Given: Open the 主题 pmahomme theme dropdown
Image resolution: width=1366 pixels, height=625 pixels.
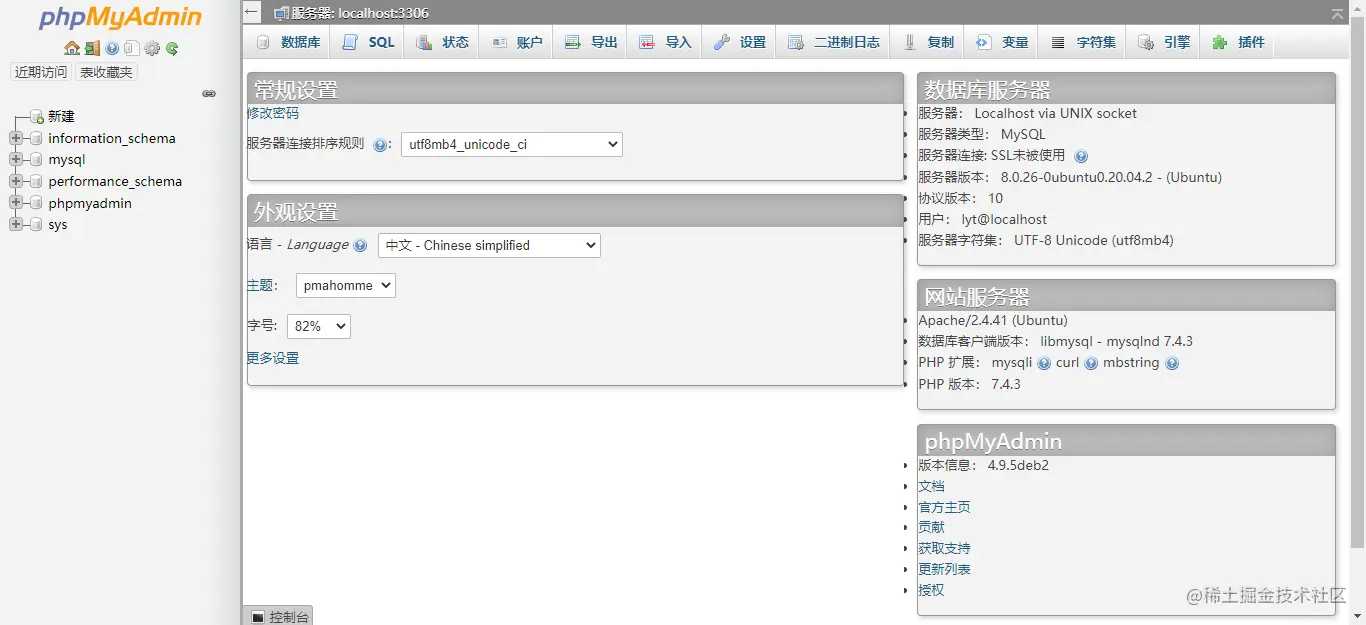Looking at the screenshot, I should (346, 286).
